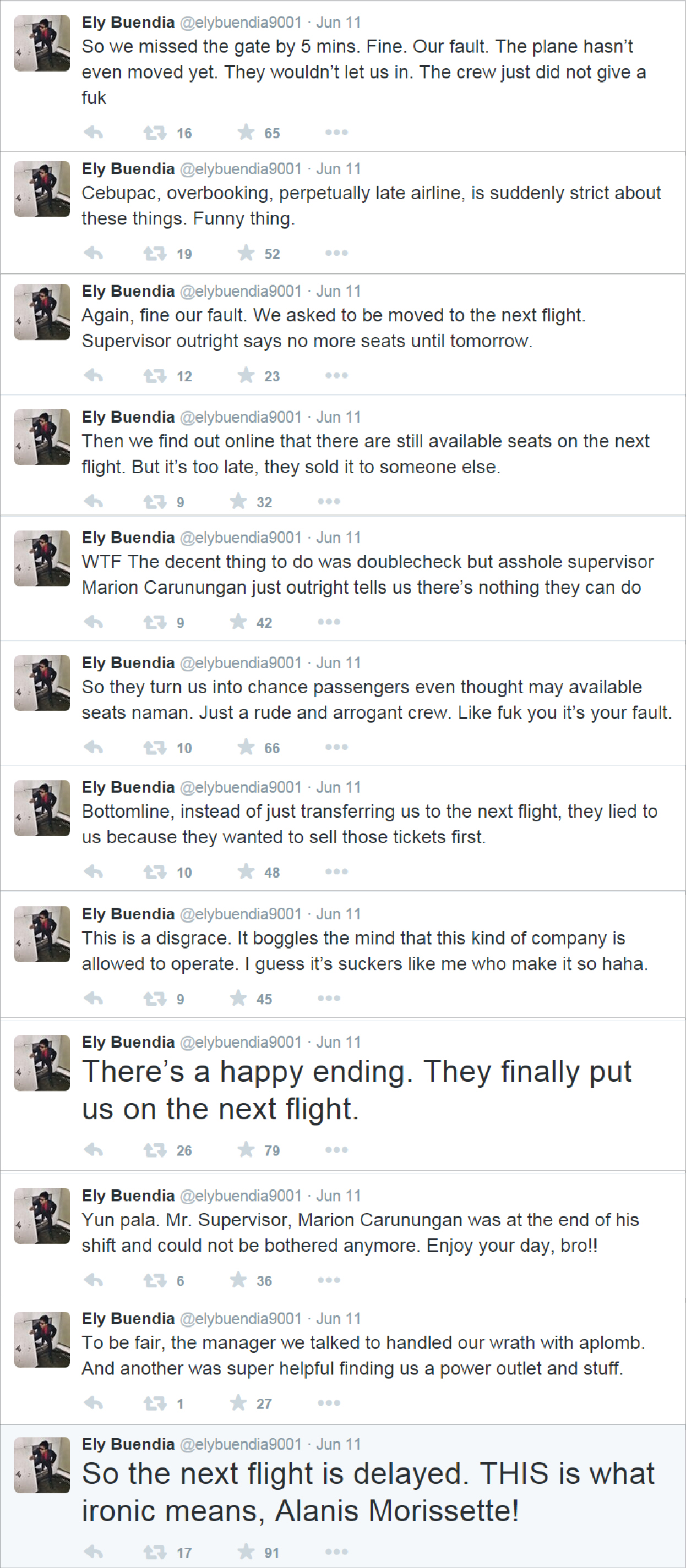
Task: Retweet the 'Cebupac, overbooking' tweet
Action: [155, 253]
